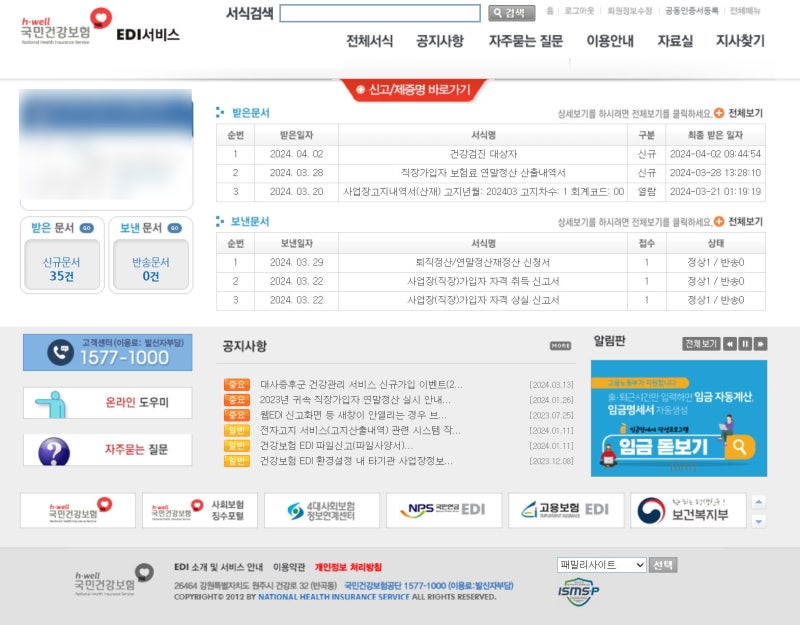Screen dimensions: 800x625
Task: Open notice 전자고지 서비스(고지산출내역) 관련 시스템
Action: coord(360,430)
